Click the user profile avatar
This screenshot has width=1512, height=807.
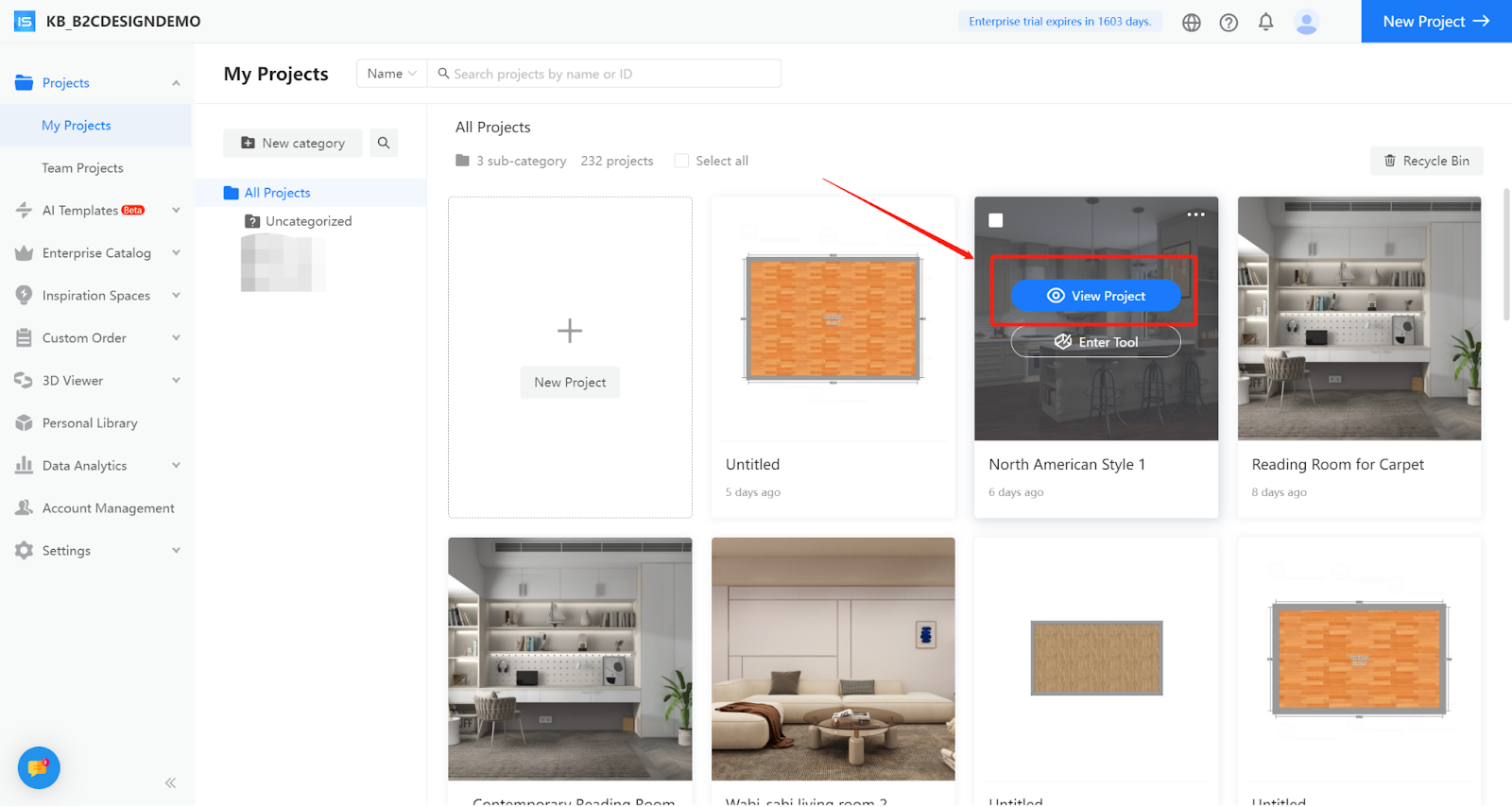click(x=1306, y=23)
